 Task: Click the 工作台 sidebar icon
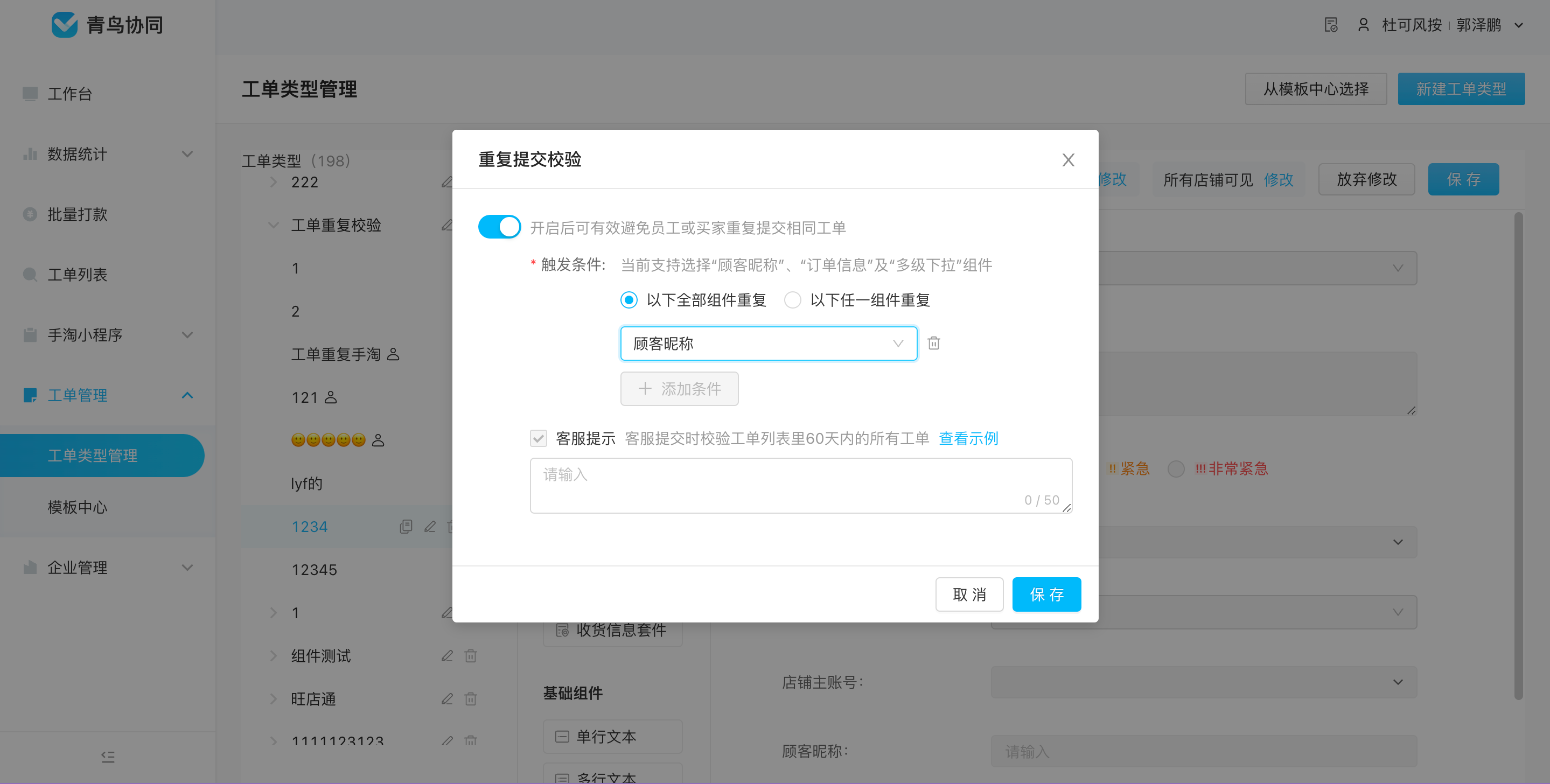tap(30, 93)
